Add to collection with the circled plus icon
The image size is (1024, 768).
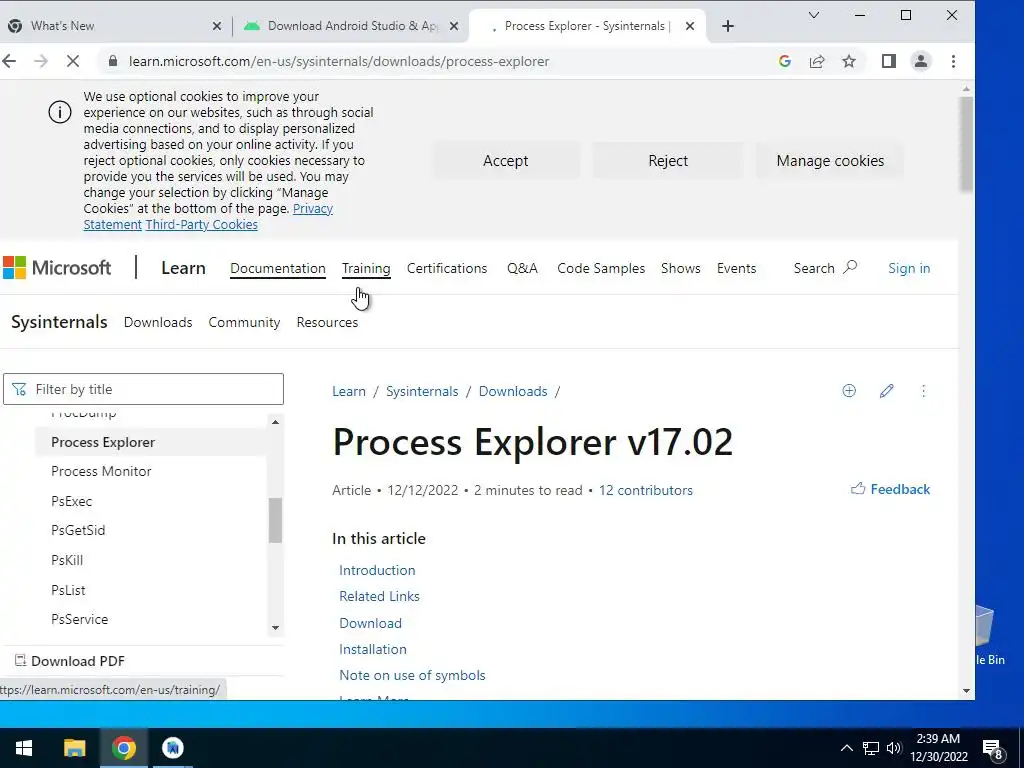click(x=849, y=391)
